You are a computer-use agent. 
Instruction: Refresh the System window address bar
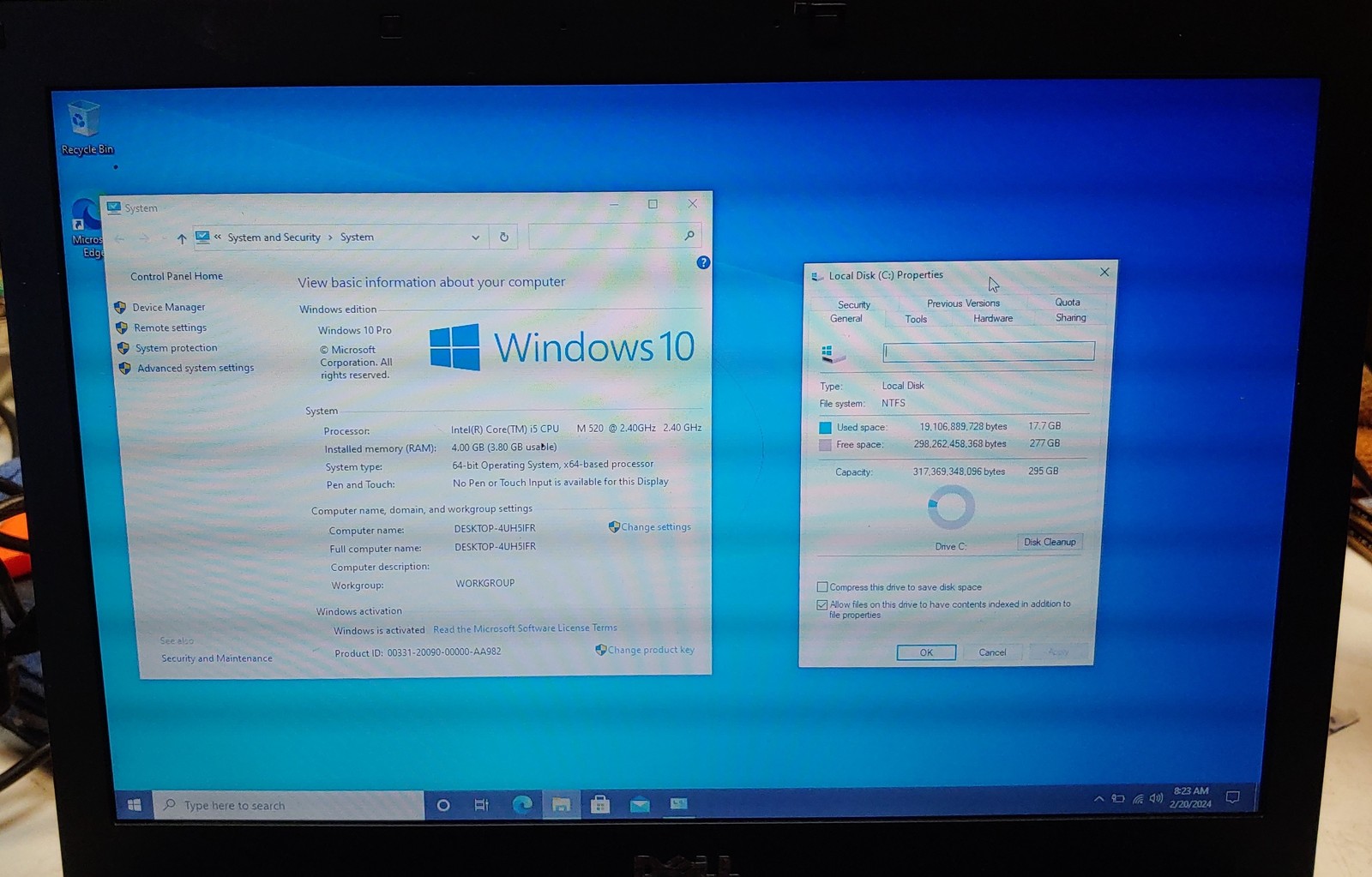[504, 237]
